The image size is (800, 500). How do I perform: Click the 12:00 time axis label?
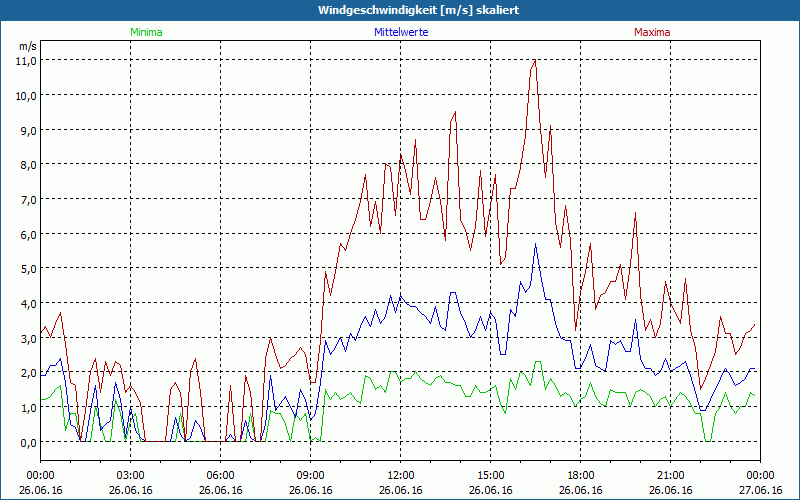pos(401,476)
